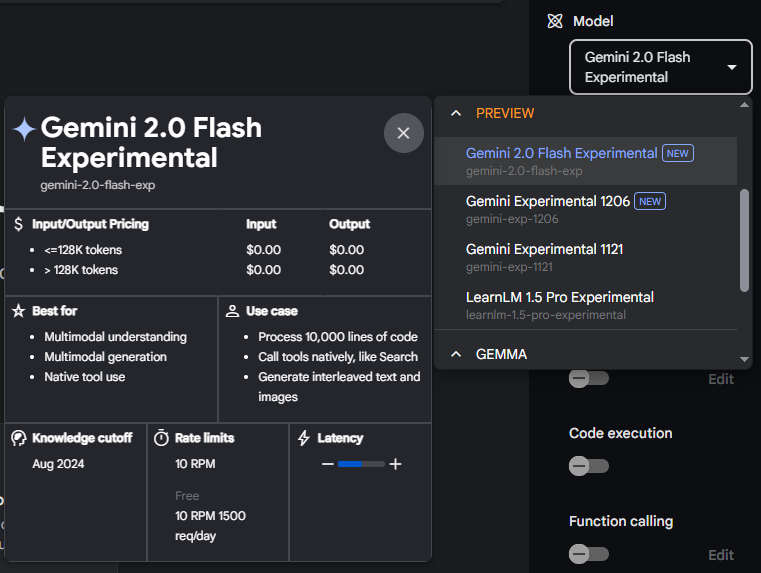Click Process 10,000 lines of code bullet
This screenshot has width=761, height=573.
(x=338, y=337)
